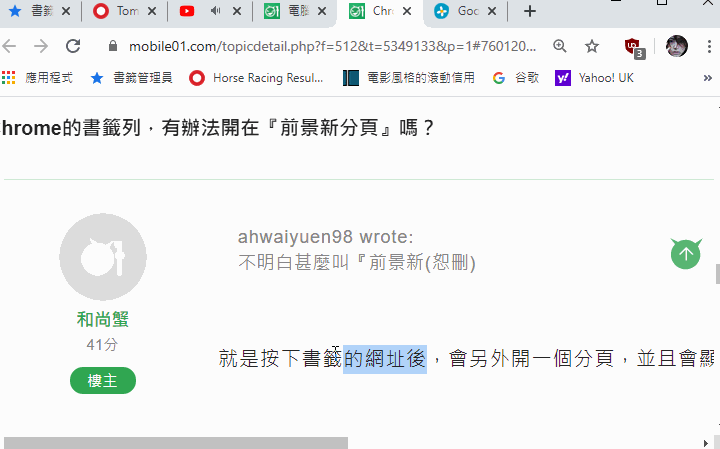
Task: Open Yahoo! UK bookmark
Action: coord(595,78)
